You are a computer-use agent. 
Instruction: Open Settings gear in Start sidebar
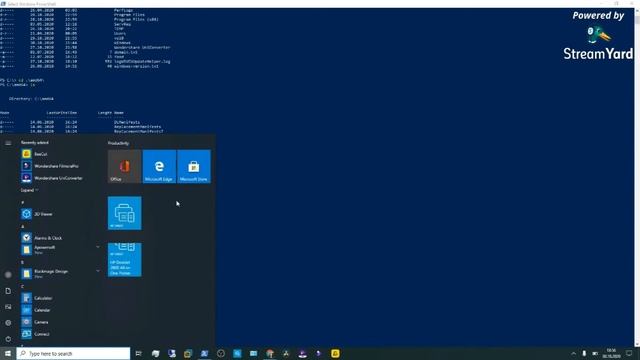8,322
